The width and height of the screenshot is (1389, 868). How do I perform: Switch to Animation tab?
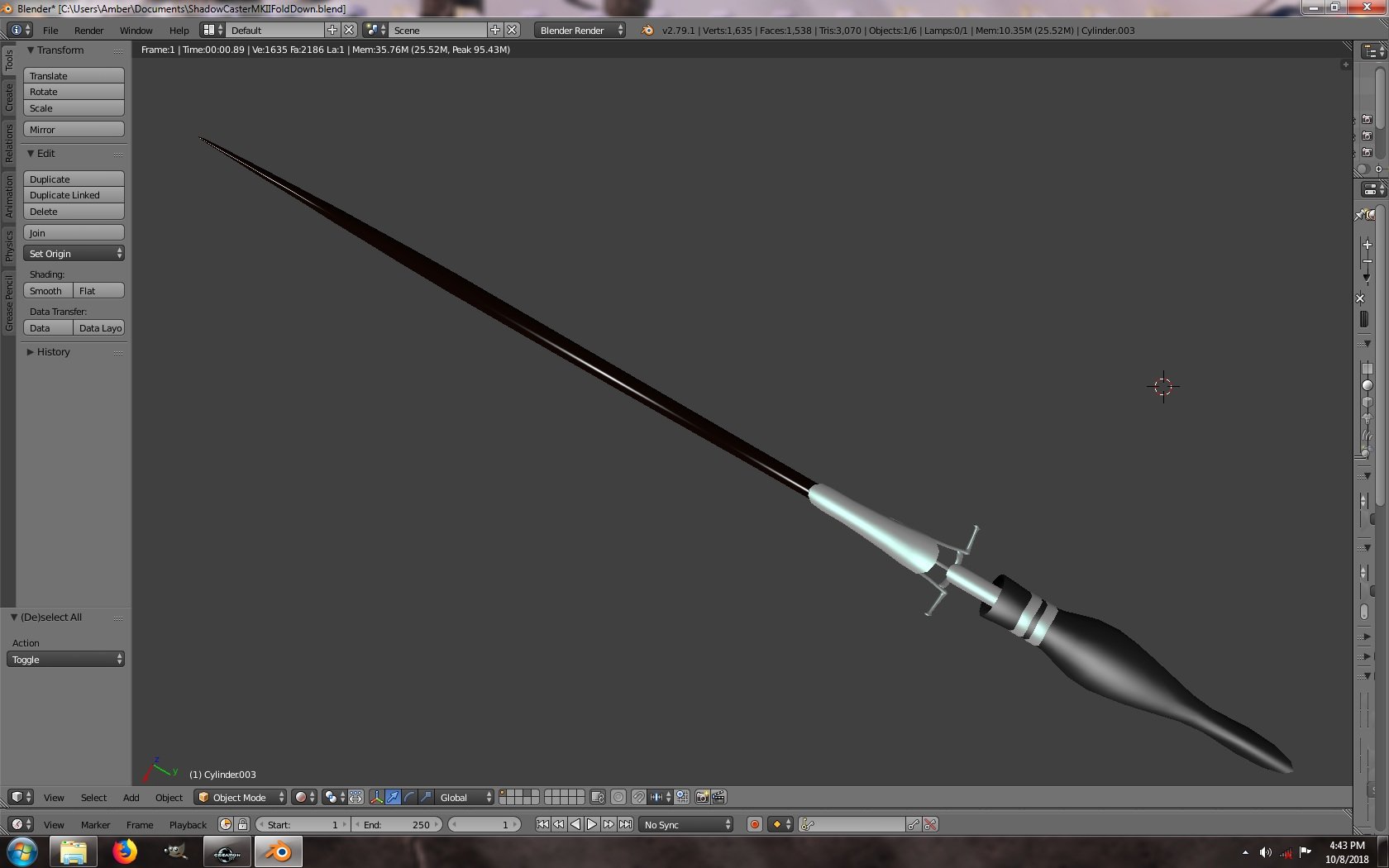(x=9, y=196)
